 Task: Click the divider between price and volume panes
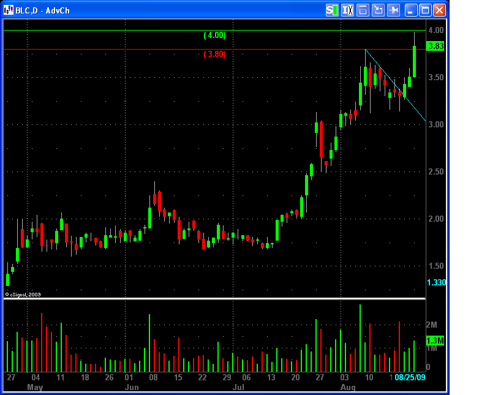pyautogui.click(x=215, y=298)
